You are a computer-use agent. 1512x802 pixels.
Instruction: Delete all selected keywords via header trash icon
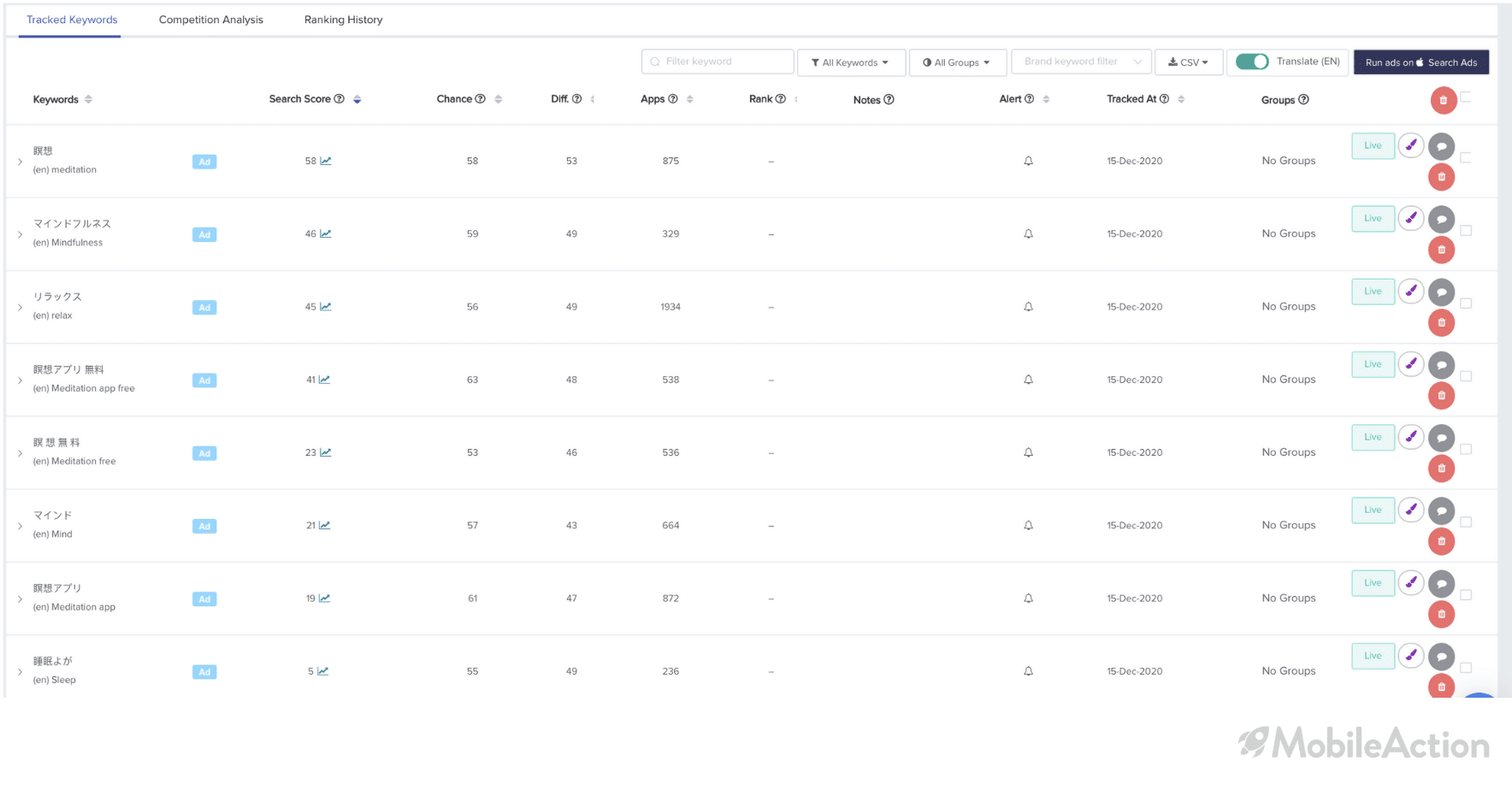pos(1444,100)
